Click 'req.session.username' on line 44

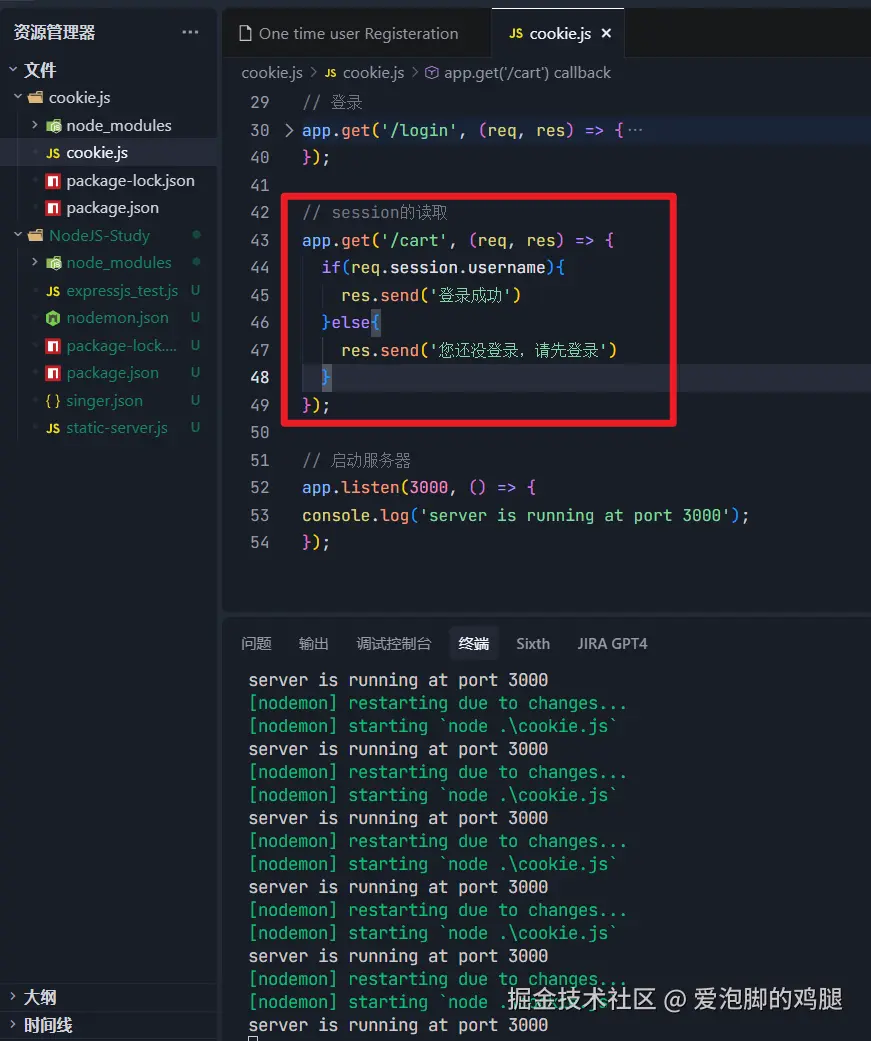pyautogui.click(x=448, y=268)
